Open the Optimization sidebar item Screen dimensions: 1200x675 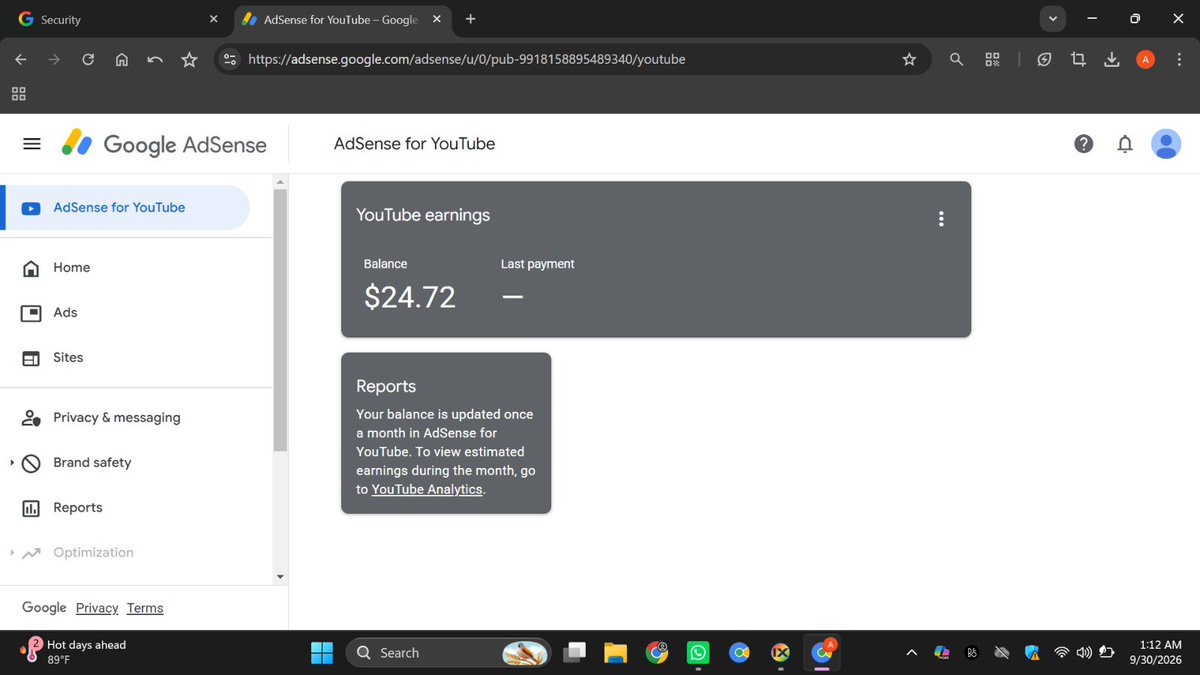click(93, 553)
